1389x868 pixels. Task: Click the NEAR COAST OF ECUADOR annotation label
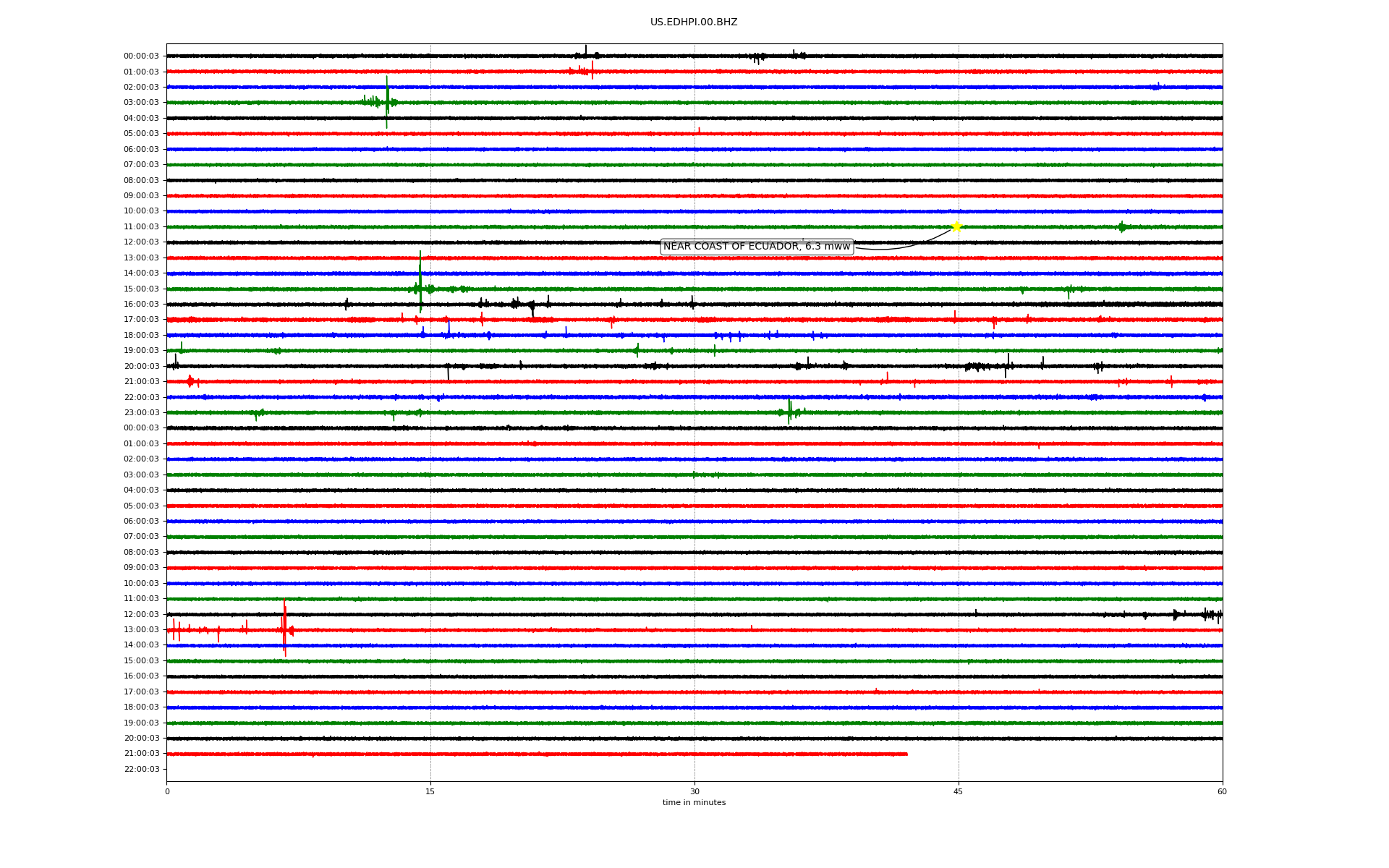tap(756, 247)
